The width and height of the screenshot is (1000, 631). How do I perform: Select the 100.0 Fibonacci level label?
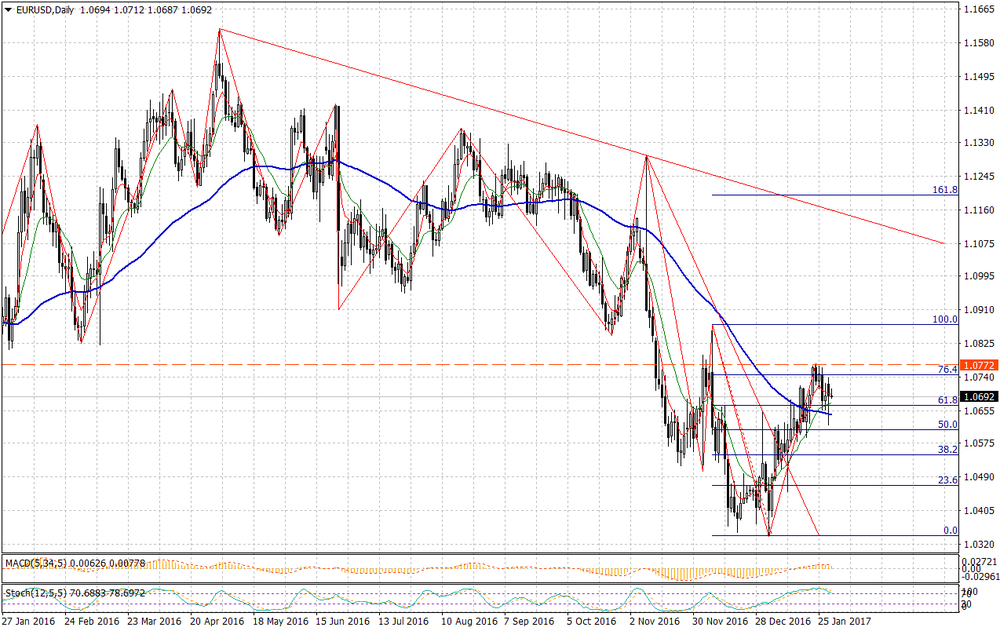click(x=945, y=319)
